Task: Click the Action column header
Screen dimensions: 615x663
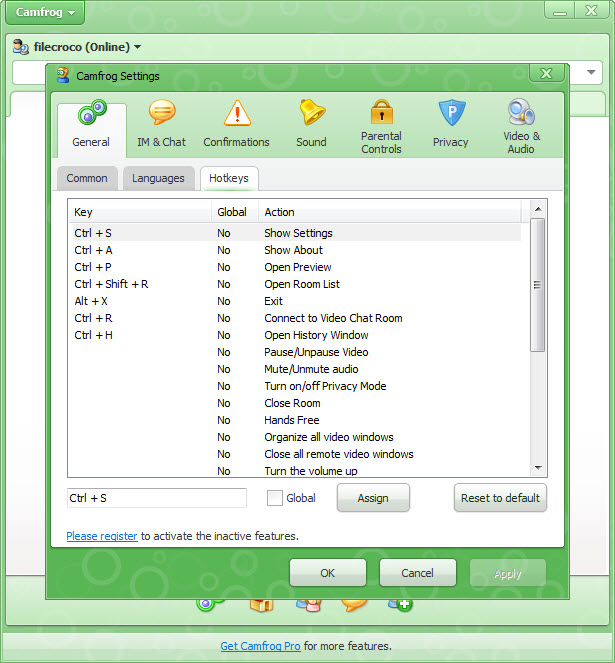Action: [x=390, y=212]
